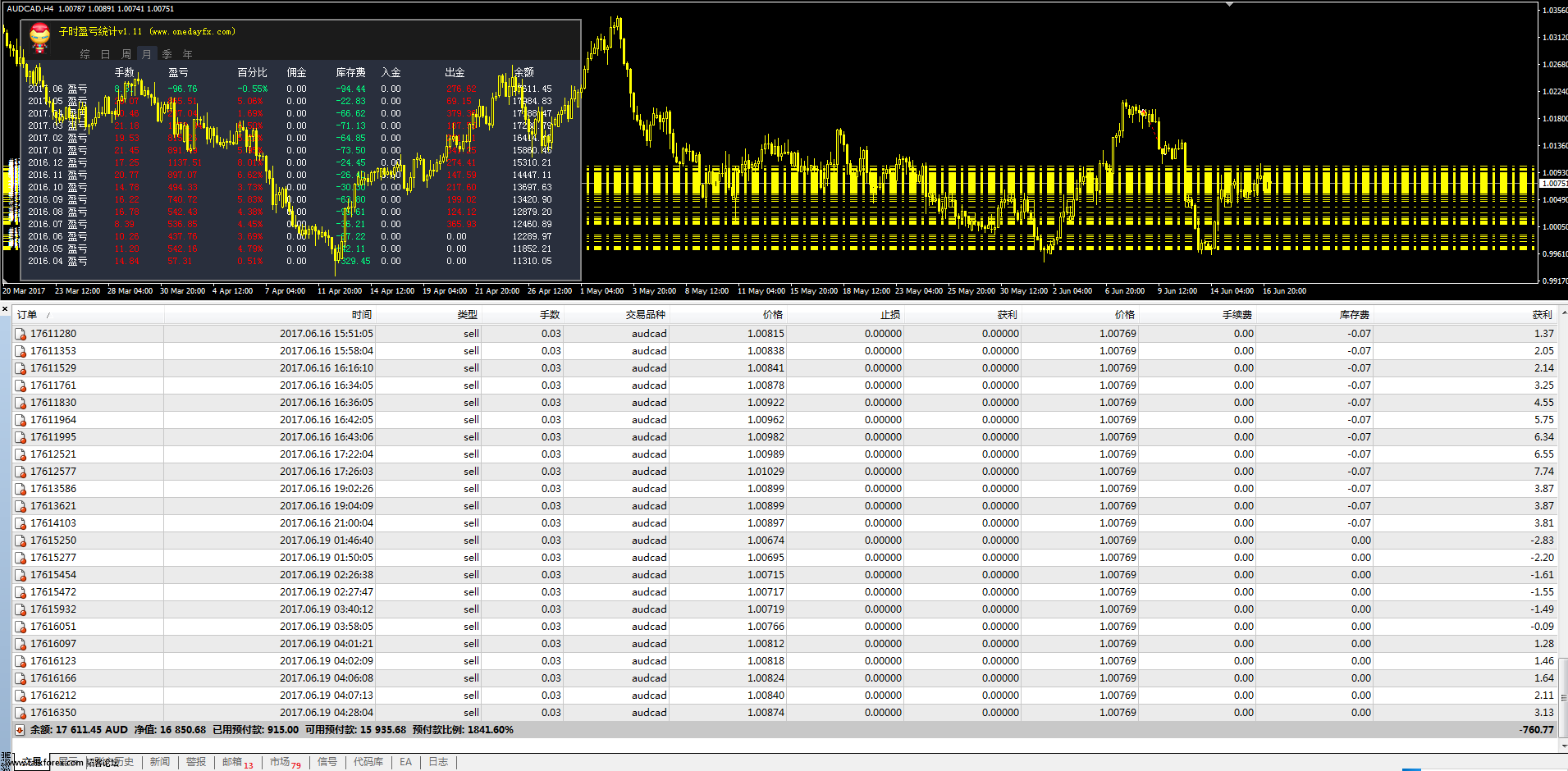Select the order icon of 17615250

(x=21, y=541)
